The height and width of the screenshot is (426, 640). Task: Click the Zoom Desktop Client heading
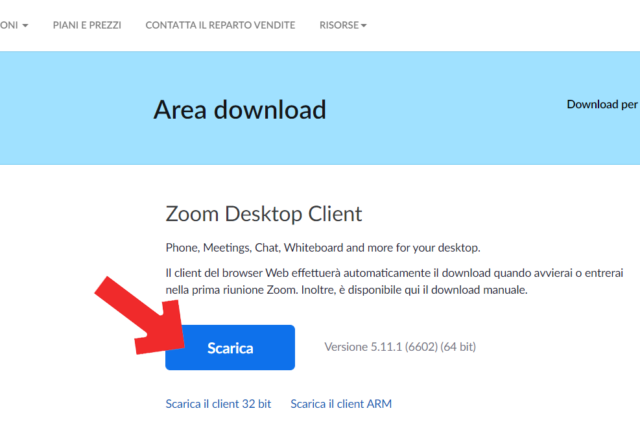click(x=264, y=214)
